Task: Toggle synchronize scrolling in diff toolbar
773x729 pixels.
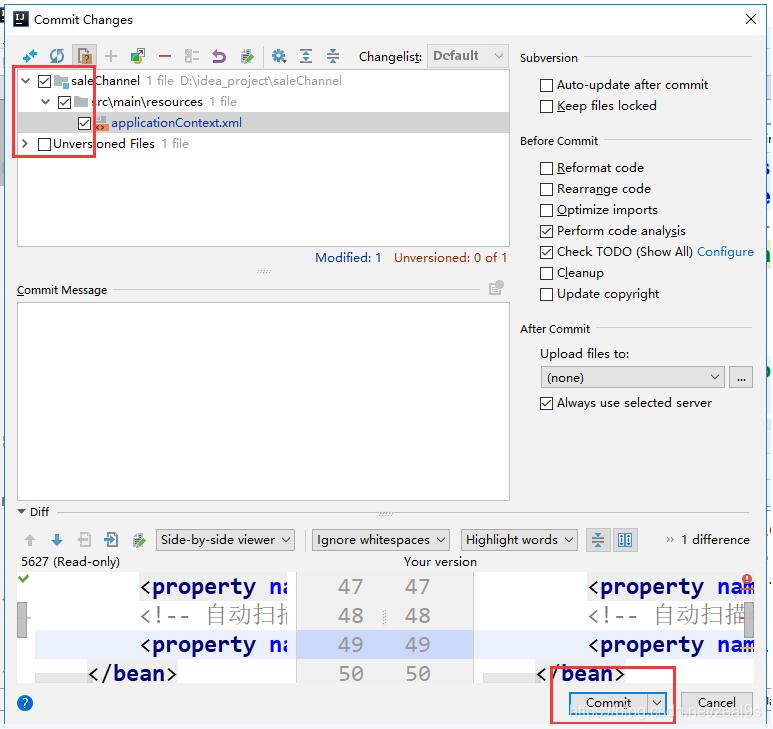Action: 625,540
